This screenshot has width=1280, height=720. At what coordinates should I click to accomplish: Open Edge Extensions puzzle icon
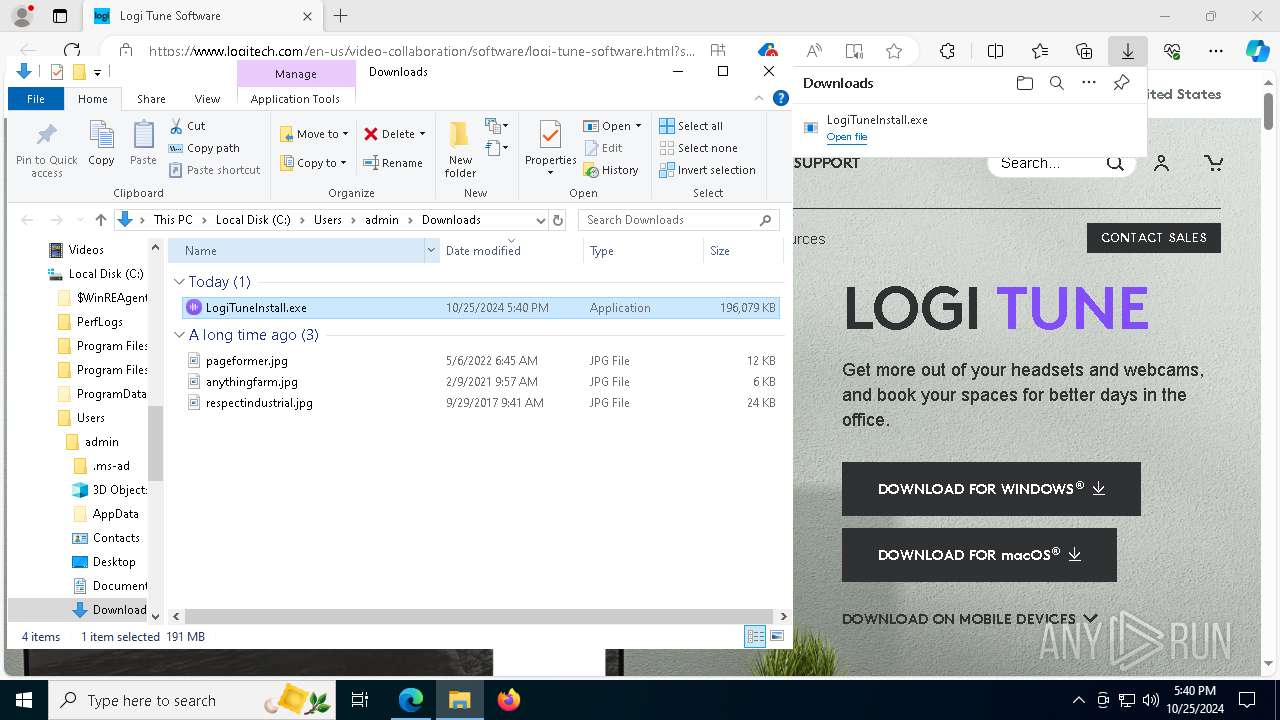tap(947, 51)
